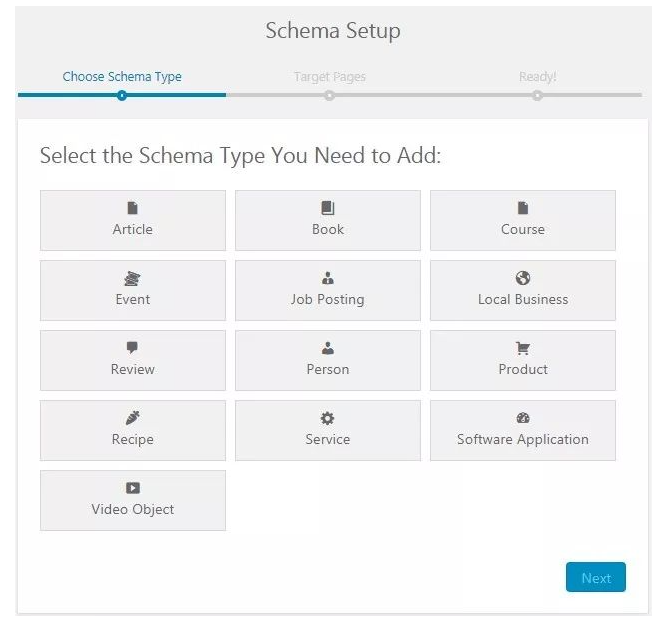Screen dimensions: 661x621
Task: Select the Service gear icon
Action: [328, 418]
